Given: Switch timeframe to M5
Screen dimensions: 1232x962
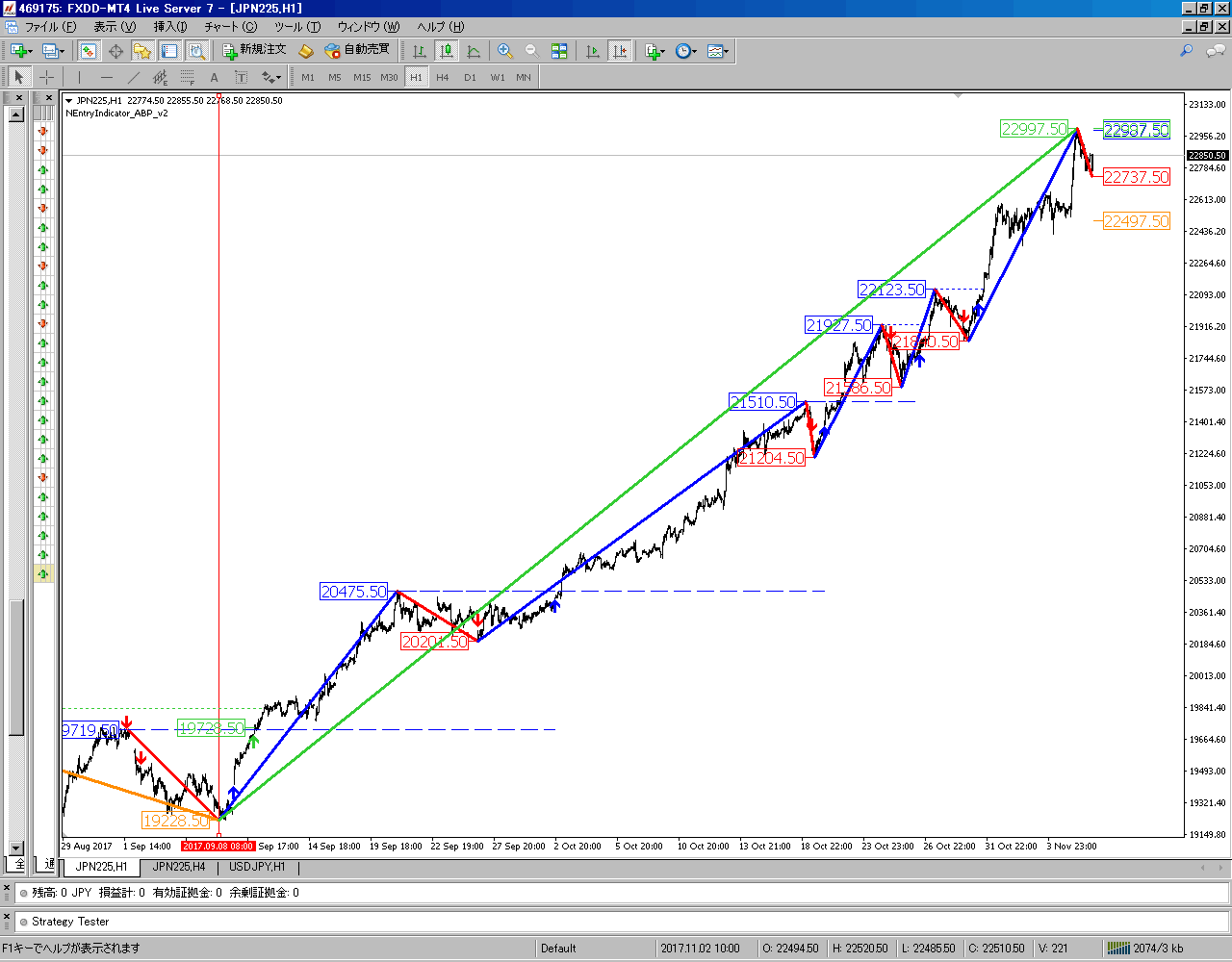Looking at the screenshot, I should pos(334,77).
